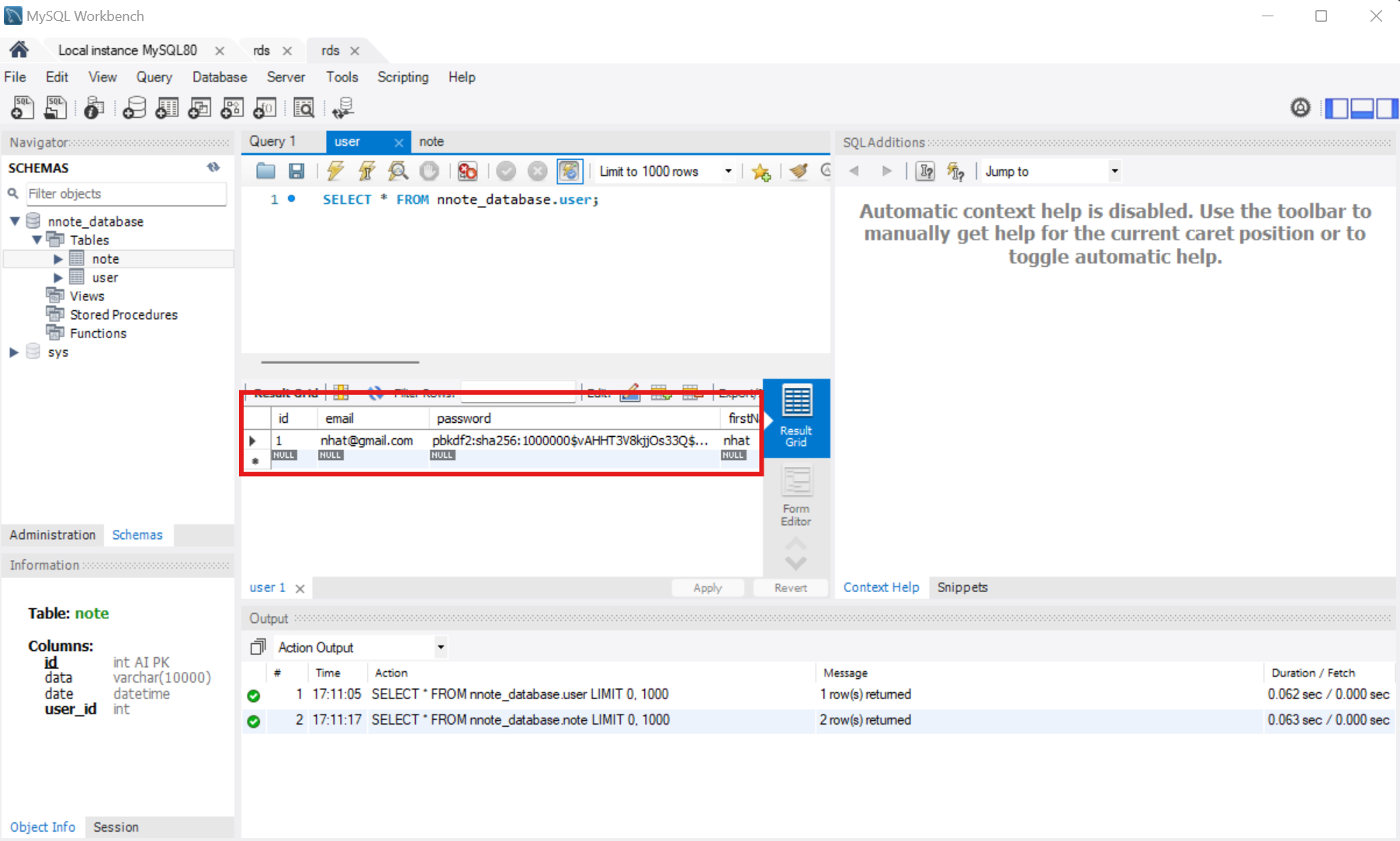Rollback transaction X icon
The height and width of the screenshot is (841, 1400).
(537, 171)
